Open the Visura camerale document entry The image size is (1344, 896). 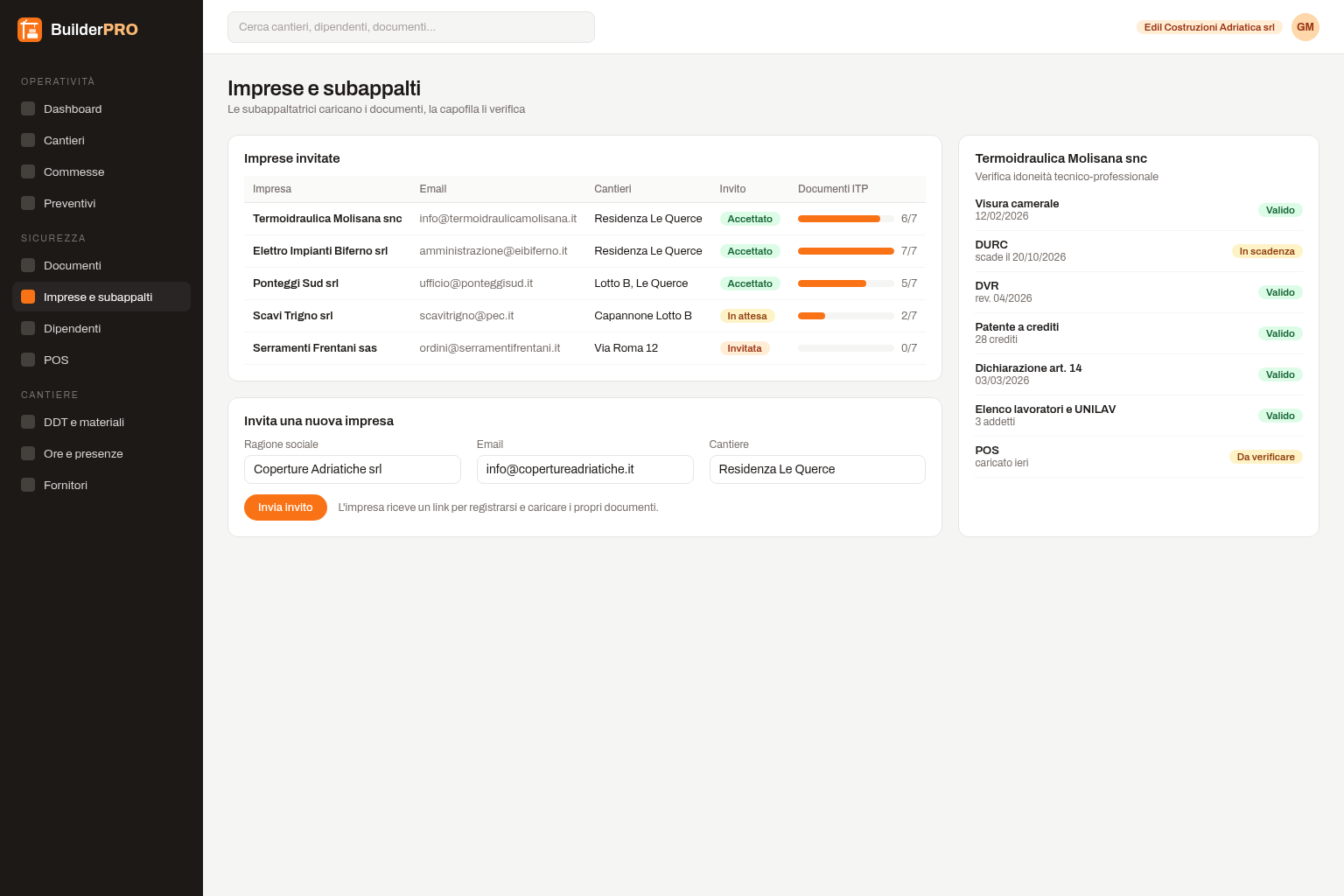click(x=1139, y=210)
